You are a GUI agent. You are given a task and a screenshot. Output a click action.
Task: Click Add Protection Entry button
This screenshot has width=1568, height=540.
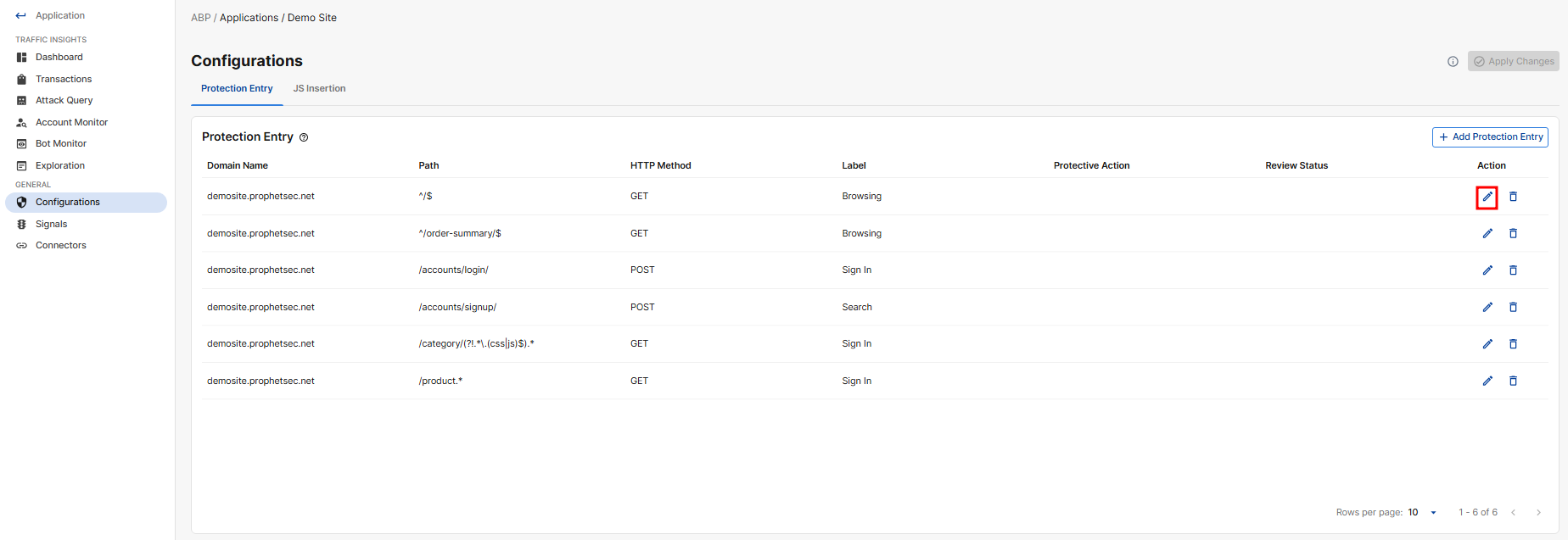1490,136
